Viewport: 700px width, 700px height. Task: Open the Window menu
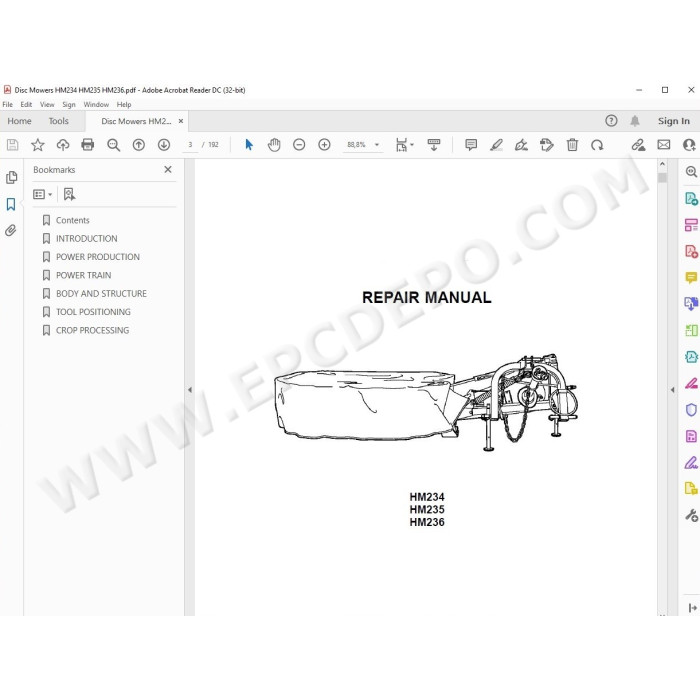click(x=96, y=104)
